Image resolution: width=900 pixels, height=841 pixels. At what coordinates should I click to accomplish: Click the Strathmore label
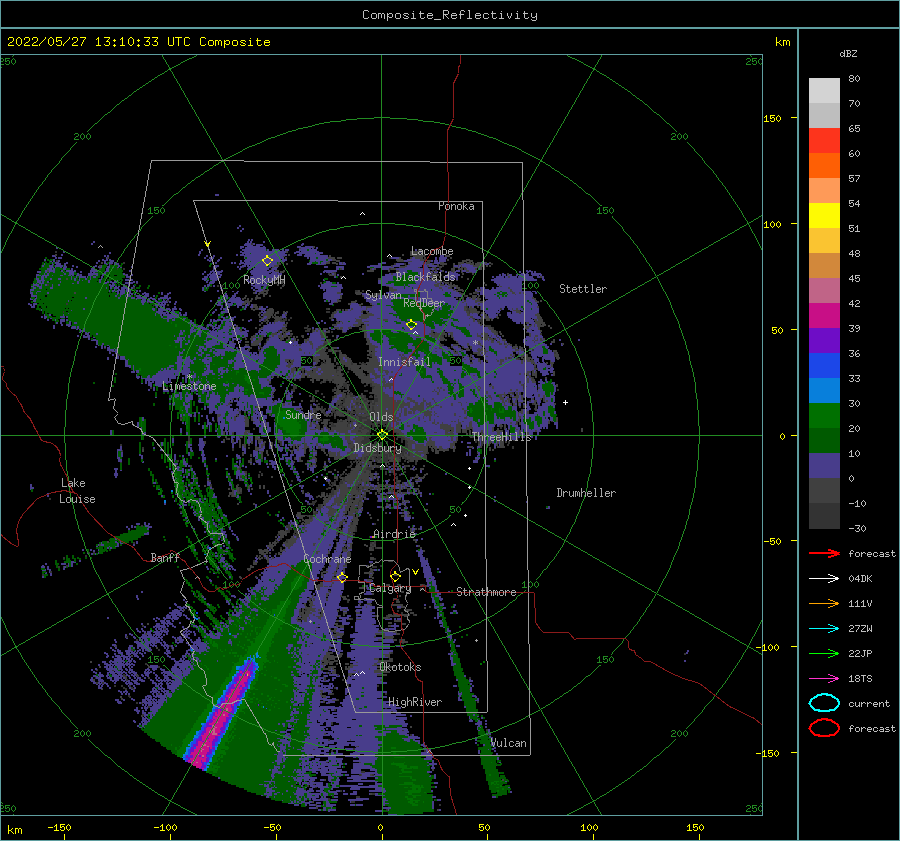pos(486,592)
